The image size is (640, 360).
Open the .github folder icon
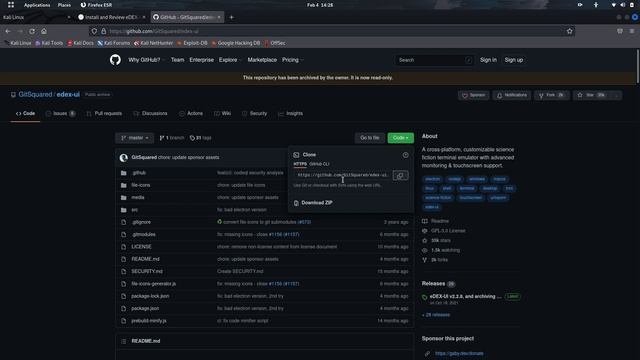[124, 173]
